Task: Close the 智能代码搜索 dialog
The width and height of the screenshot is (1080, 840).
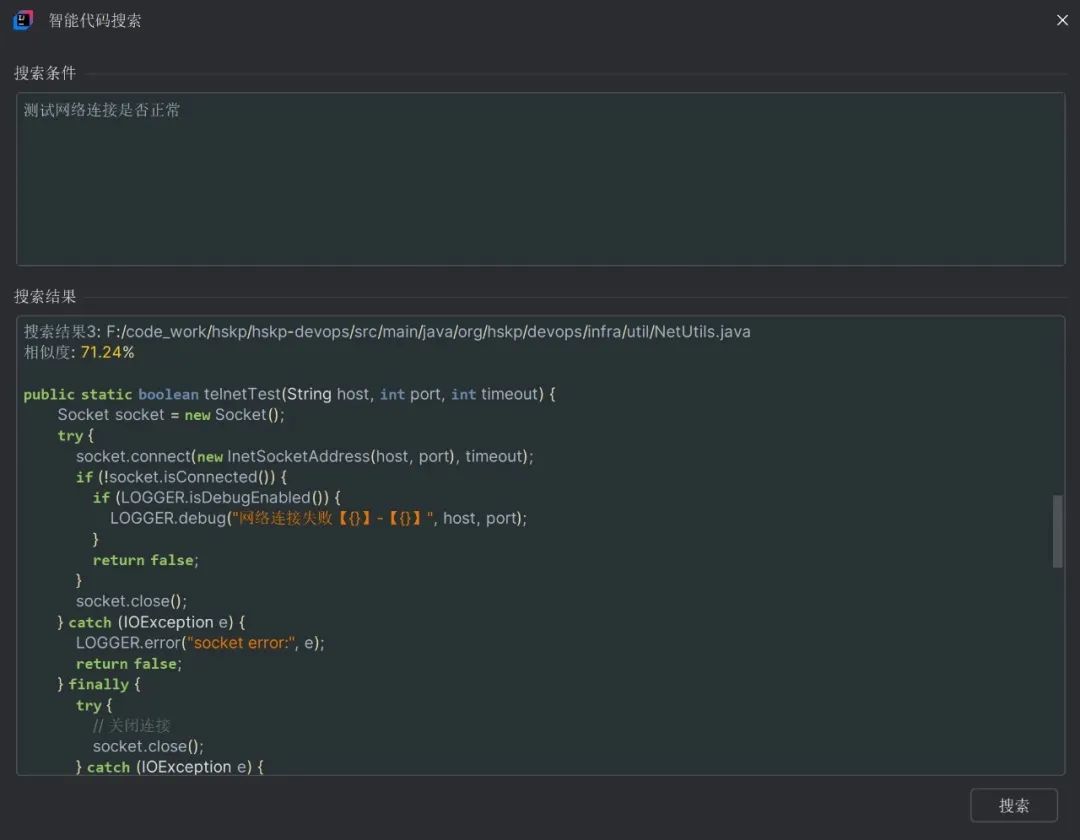Action: pos(1062,20)
